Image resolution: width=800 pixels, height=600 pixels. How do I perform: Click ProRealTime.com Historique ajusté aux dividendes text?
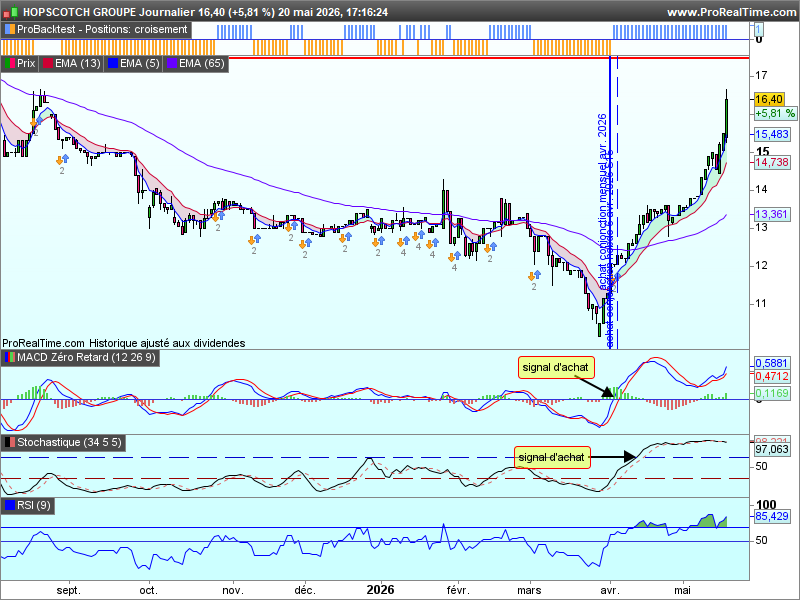(123, 343)
